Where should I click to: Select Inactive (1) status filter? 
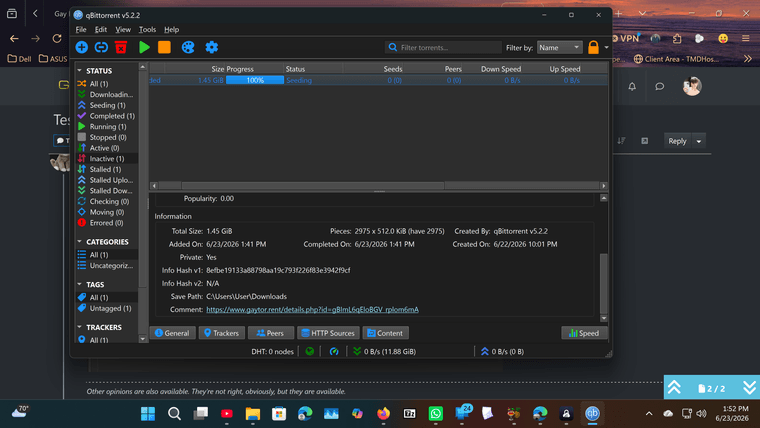107,159
